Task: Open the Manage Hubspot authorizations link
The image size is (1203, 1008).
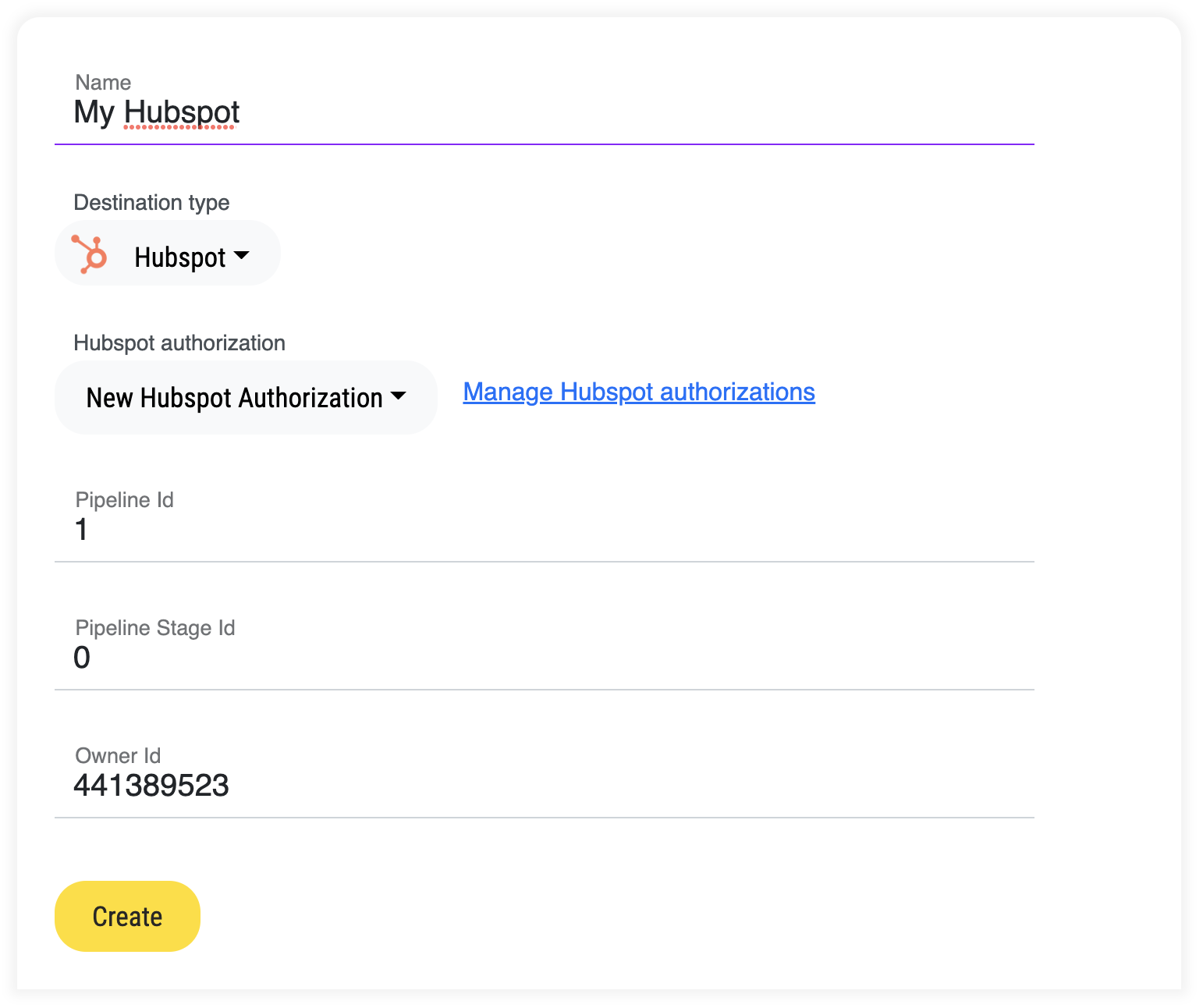Action: (x=638, y=392)
